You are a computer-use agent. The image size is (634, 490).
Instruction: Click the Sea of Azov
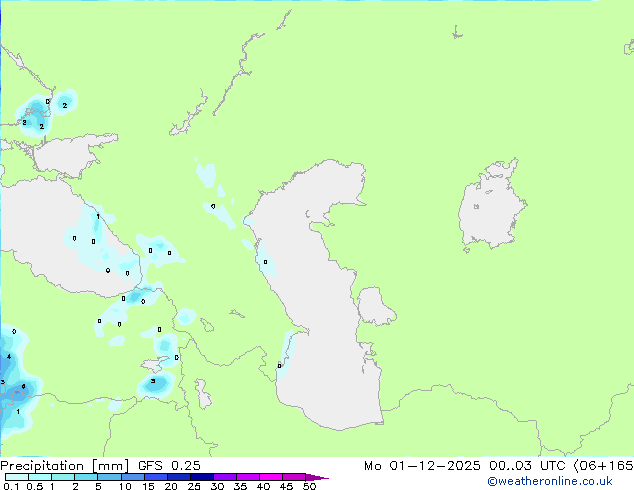pyautogui.click(x=70, y=155)
